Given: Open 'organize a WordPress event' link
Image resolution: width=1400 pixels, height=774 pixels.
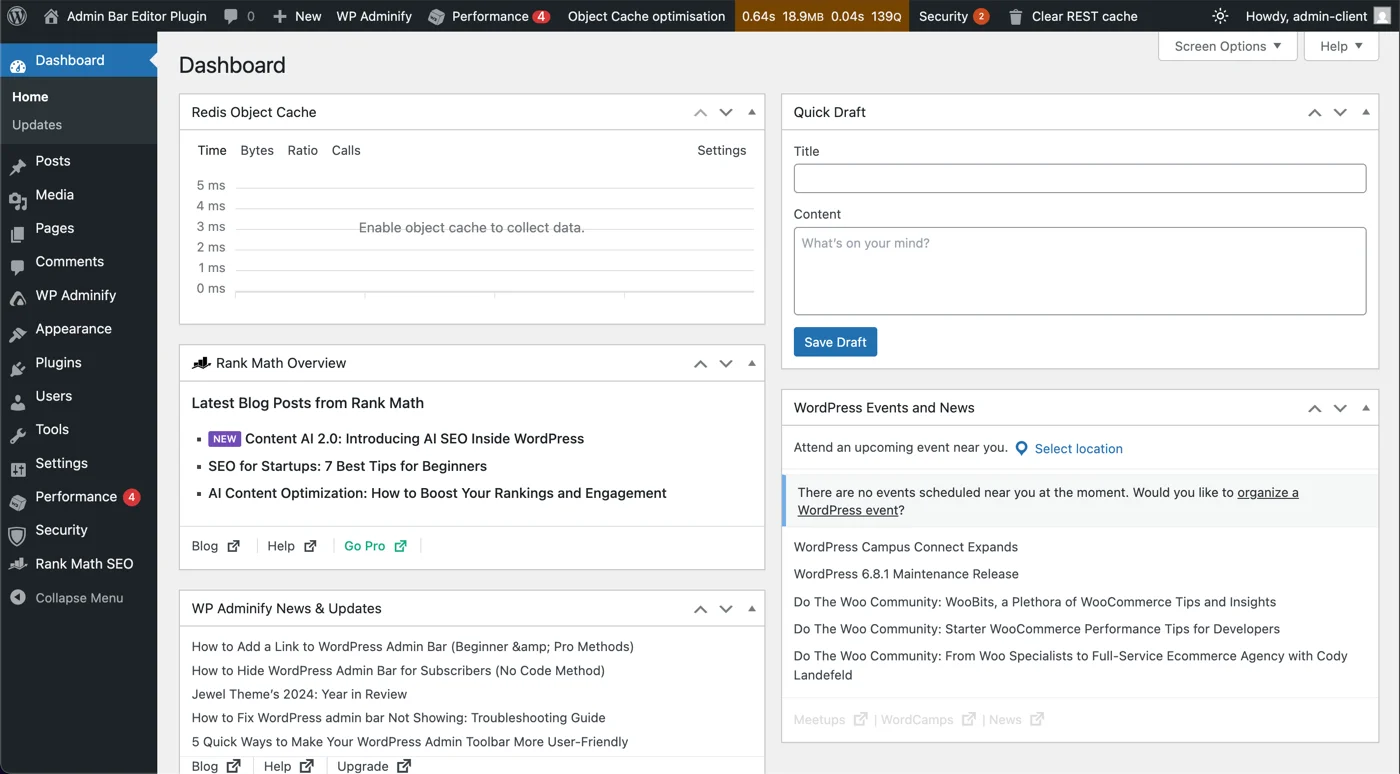Looking at the screenshot, I should 1048,501.
